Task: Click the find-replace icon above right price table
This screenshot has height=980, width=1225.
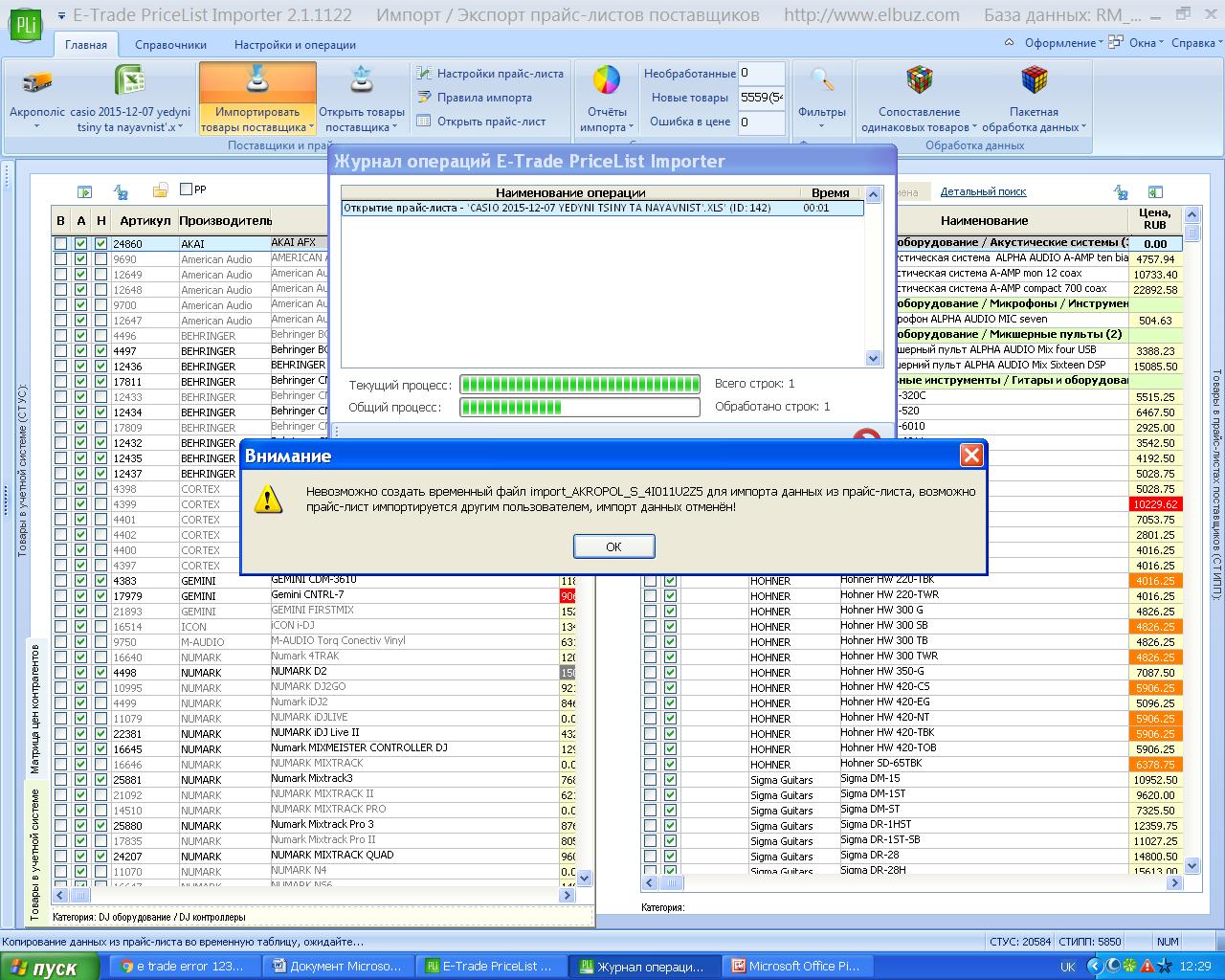Action: tap(1120, 191)
